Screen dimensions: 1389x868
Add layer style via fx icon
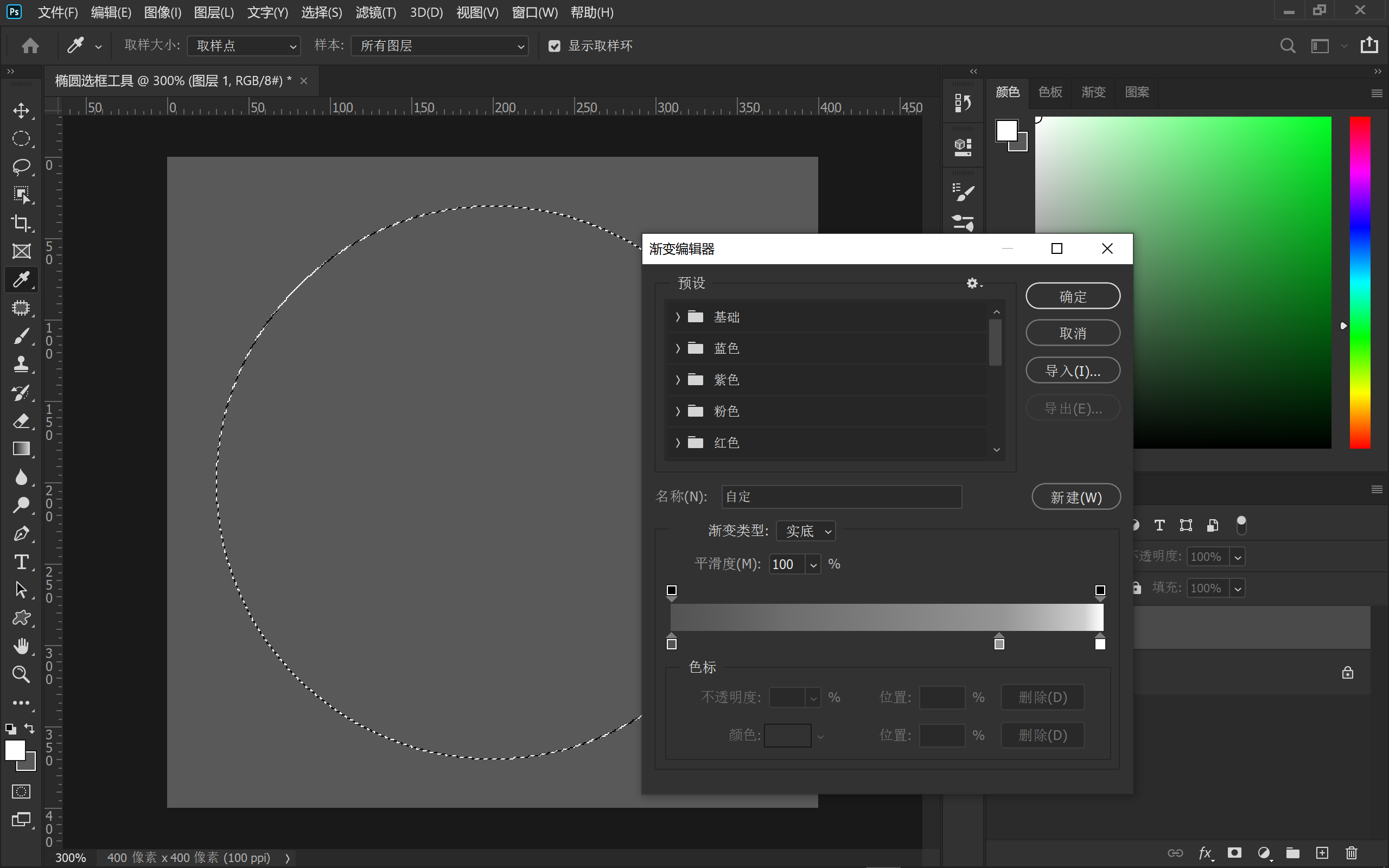tap(1205, 853)
